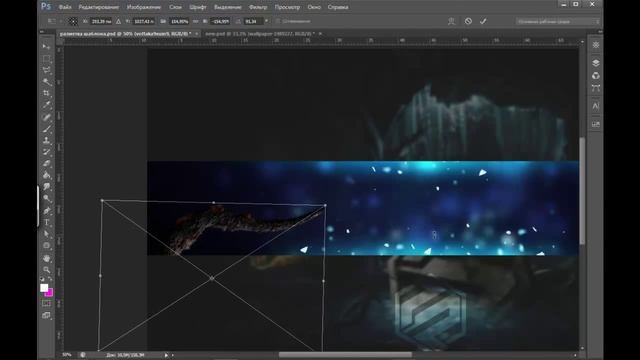Open the Слои menu
Image resolution: width=640 pixels, height=360 pixels.
click(176, 7)
